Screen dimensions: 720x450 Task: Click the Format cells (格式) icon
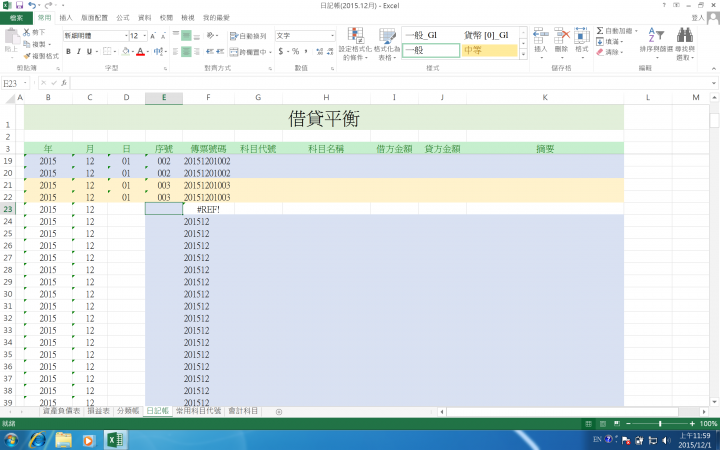click(x=581, y=35)
